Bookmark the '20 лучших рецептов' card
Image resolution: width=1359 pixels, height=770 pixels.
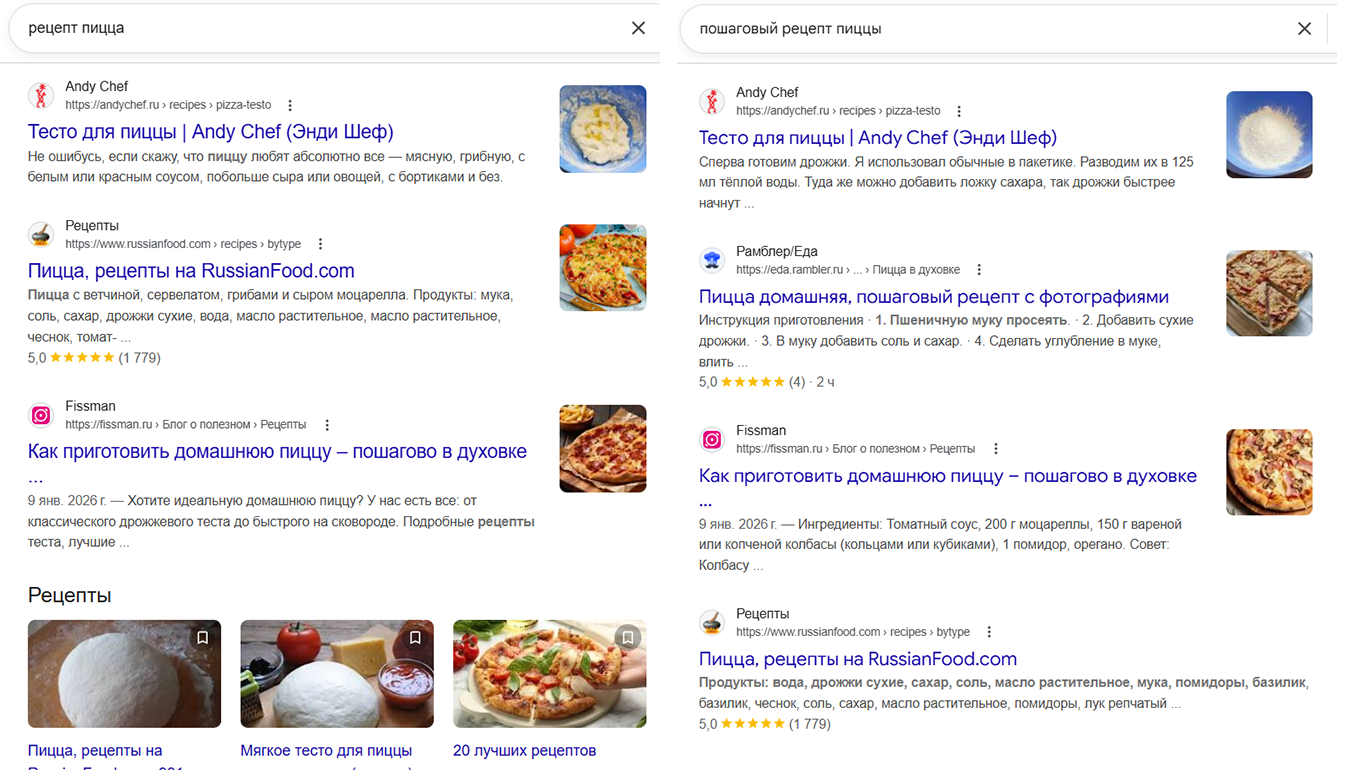[x=627, y=637]
